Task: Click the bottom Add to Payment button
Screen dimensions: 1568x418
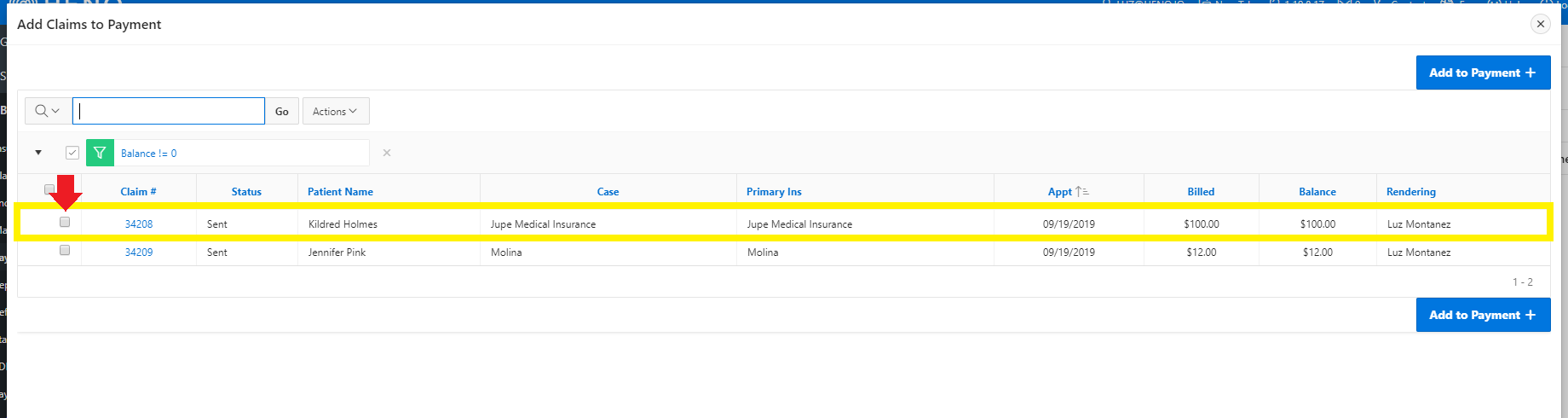Action: pyautogui.click(x=1483, y=315)
